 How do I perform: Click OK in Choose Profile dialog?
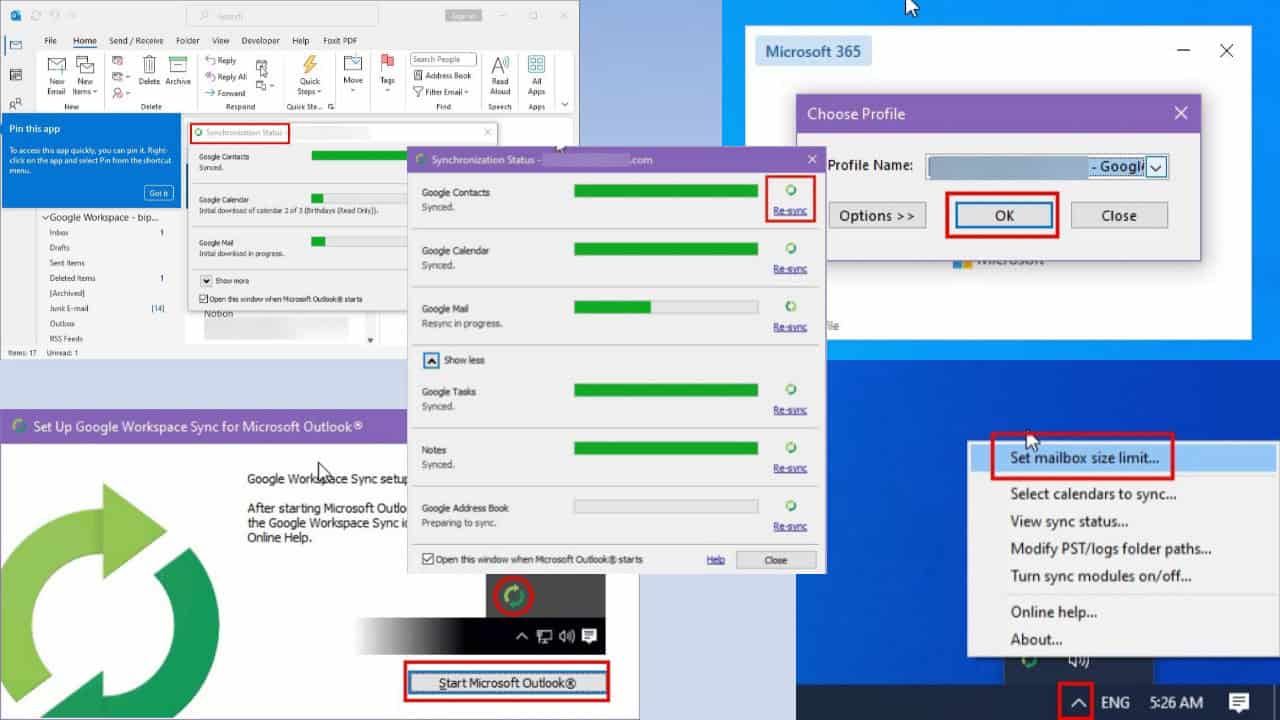[x=1004, y=215]
